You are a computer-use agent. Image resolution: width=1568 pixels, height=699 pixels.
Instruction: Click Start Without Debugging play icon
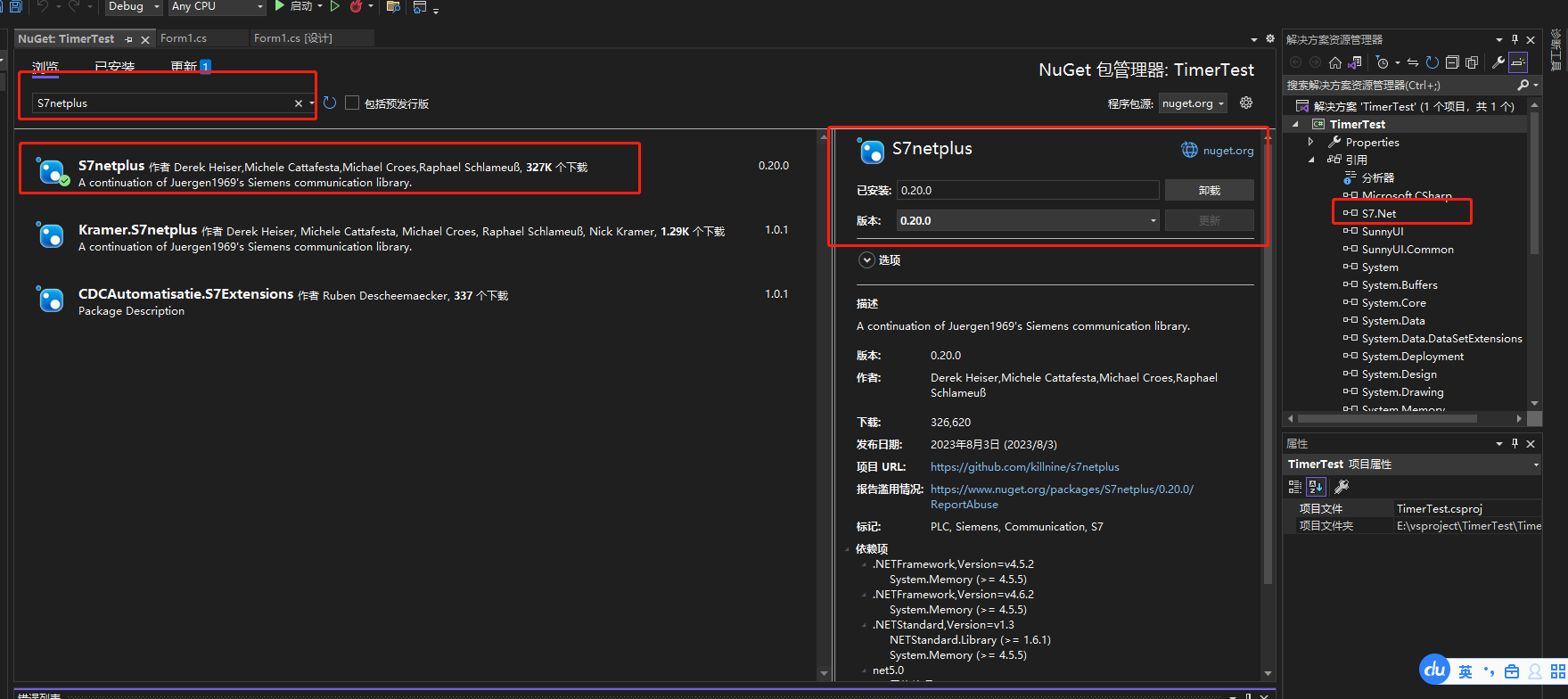[x=335, y=6]
